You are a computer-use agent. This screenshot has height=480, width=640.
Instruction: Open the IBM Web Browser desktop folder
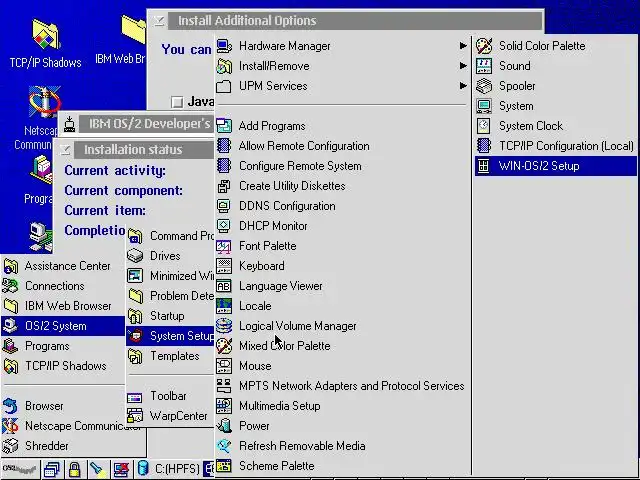click(x=121, y=41)
